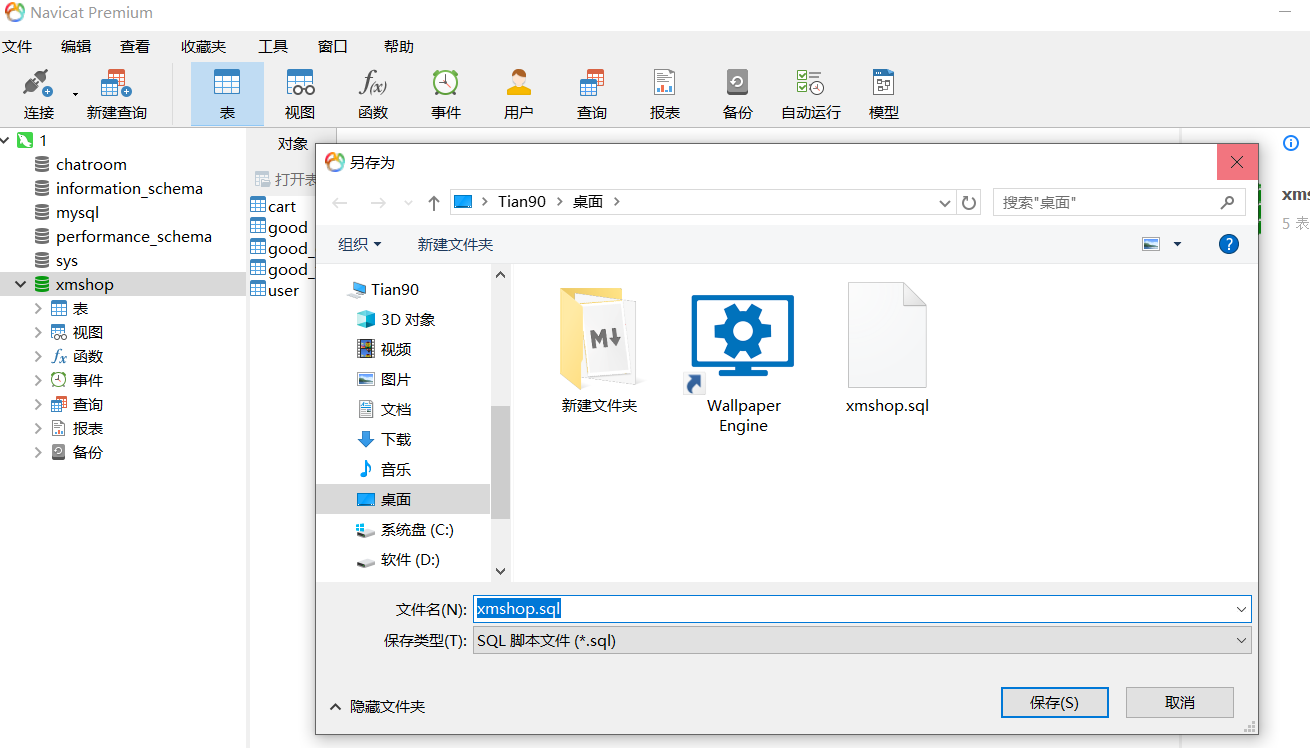1310x748 pixels.
Task: Click the 函数 (Functions) toolbar icon
Action: tap(372, 92)
